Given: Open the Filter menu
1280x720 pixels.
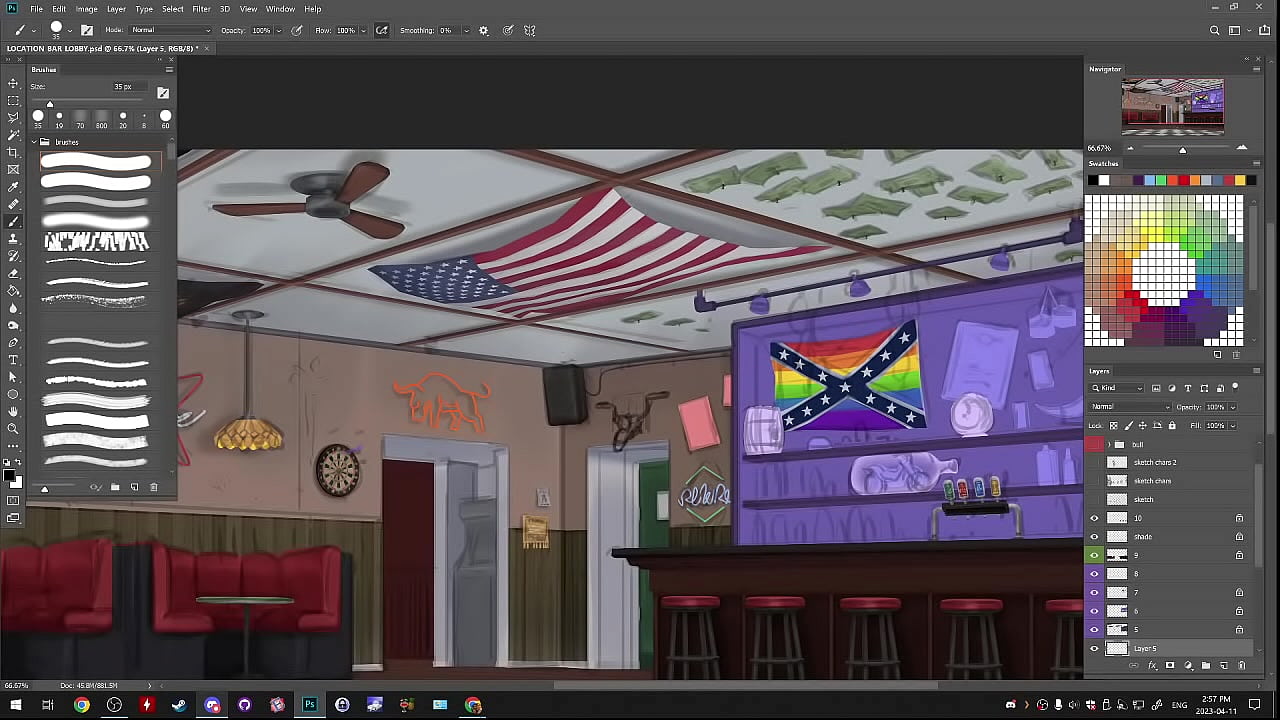Looking at the screenshot, I should point(201,9).
